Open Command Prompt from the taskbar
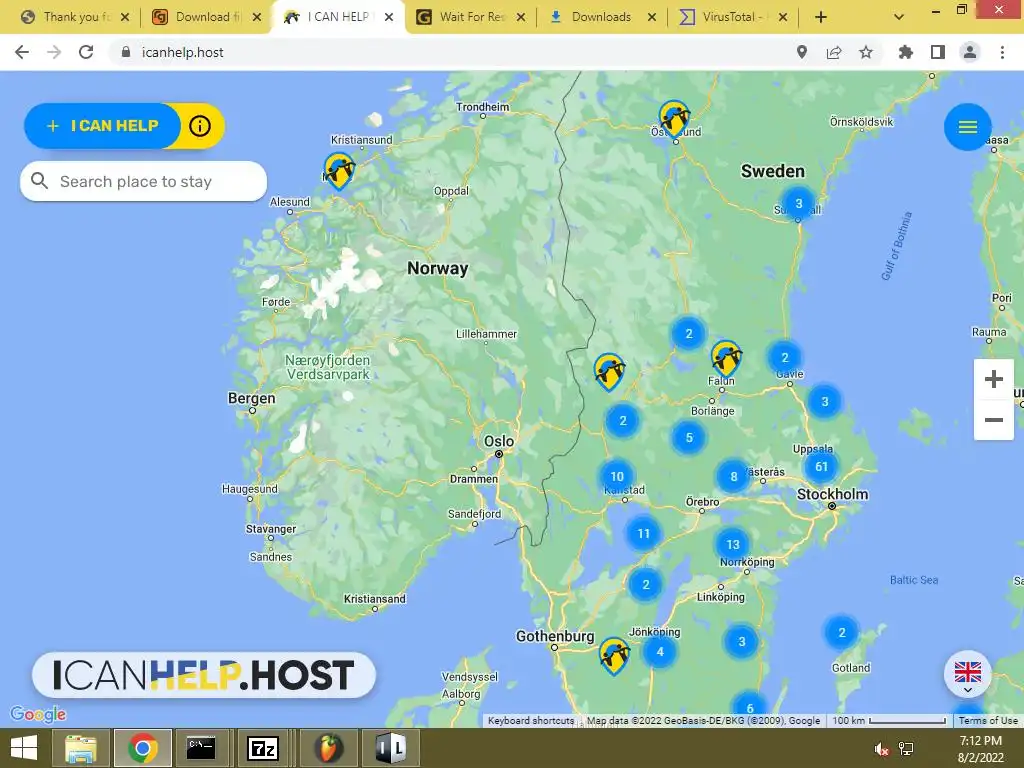This screenshot has width=1024, height=768. [201, 748]
